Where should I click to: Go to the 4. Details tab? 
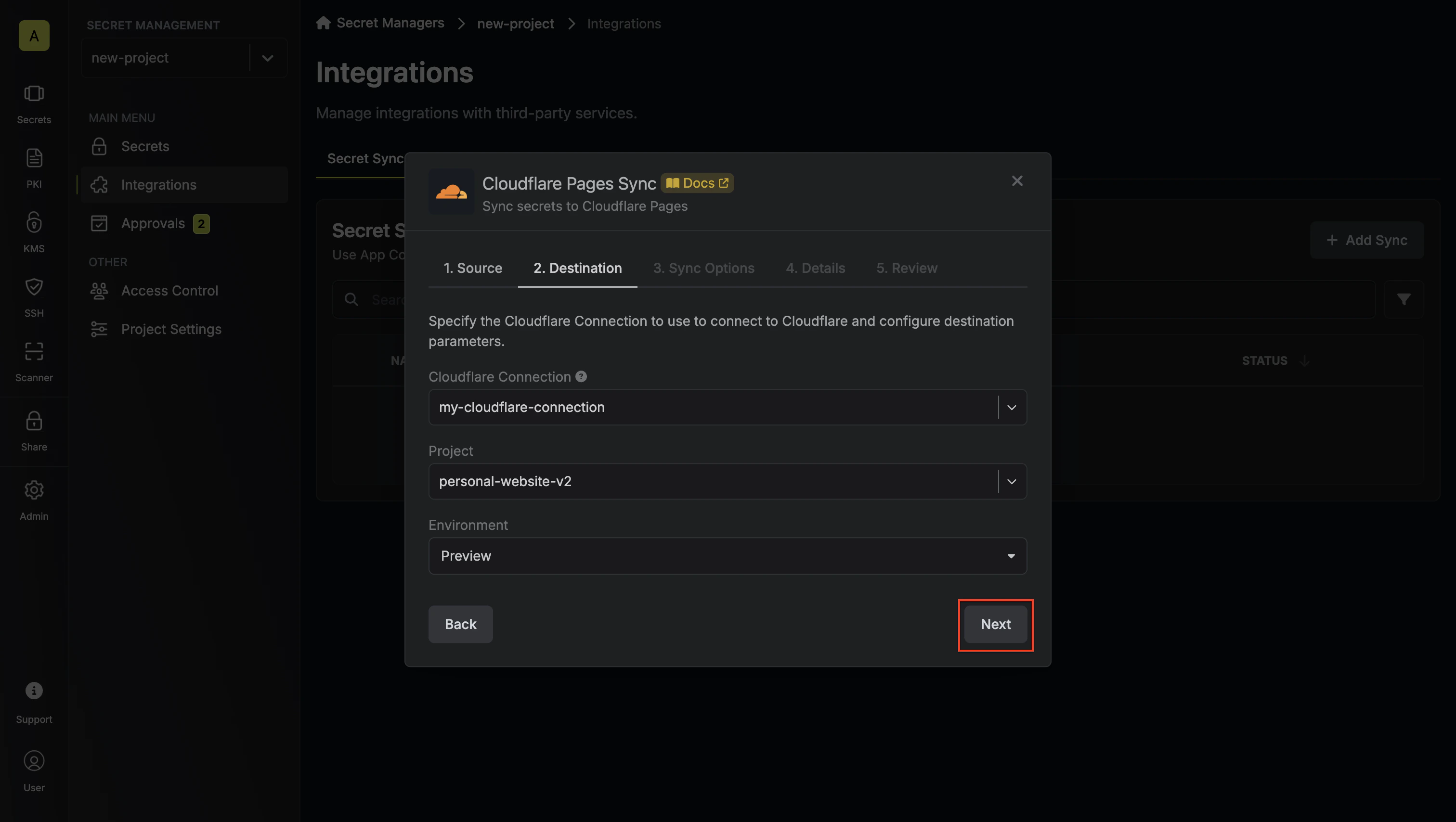pyautogui.click(x=815, y=268)
